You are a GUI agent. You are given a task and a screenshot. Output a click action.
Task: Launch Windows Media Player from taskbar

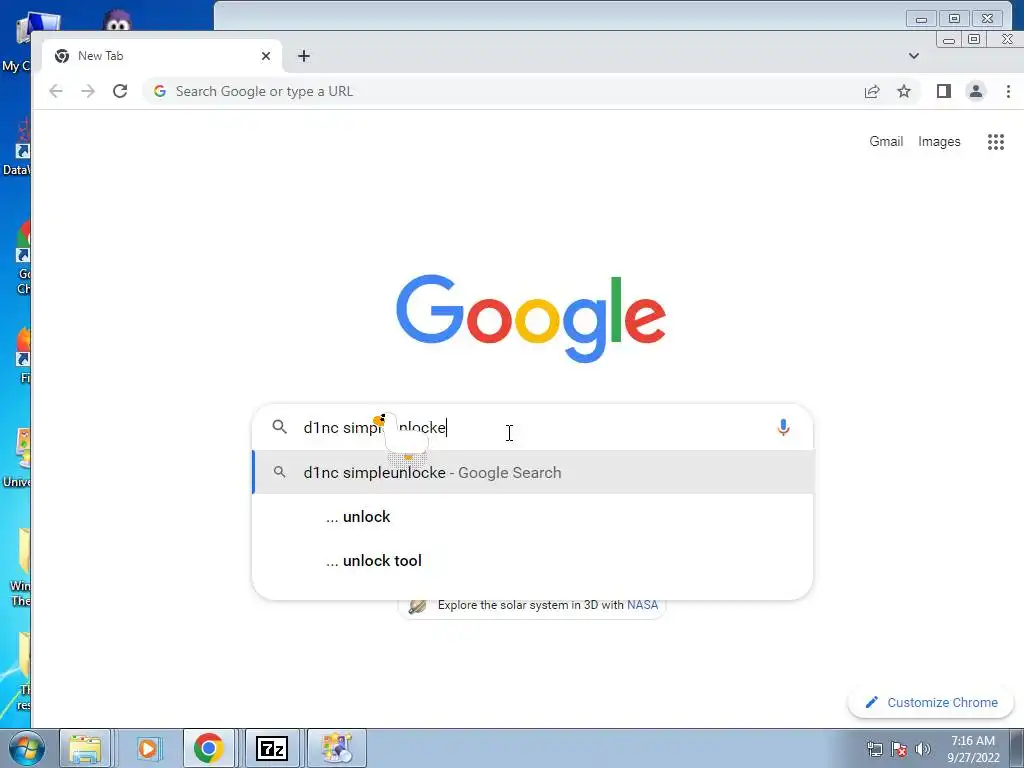[x=149, y=748]
